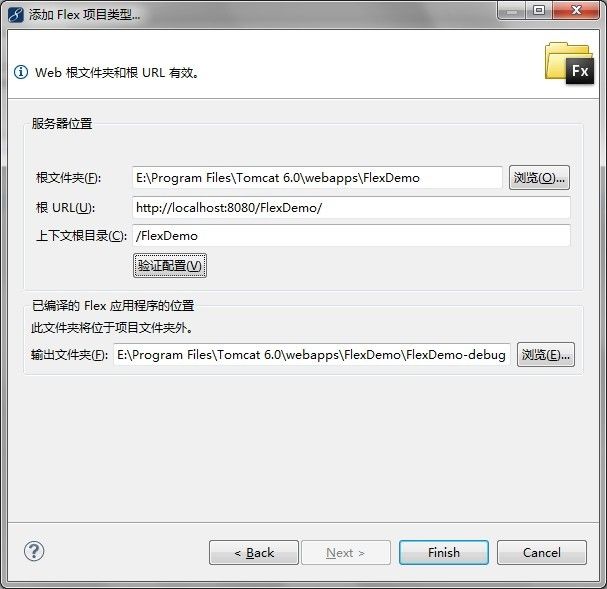607x589 pixels.
Task: Cancel the Flex project type dialog
Action: [x=542, y=553]
